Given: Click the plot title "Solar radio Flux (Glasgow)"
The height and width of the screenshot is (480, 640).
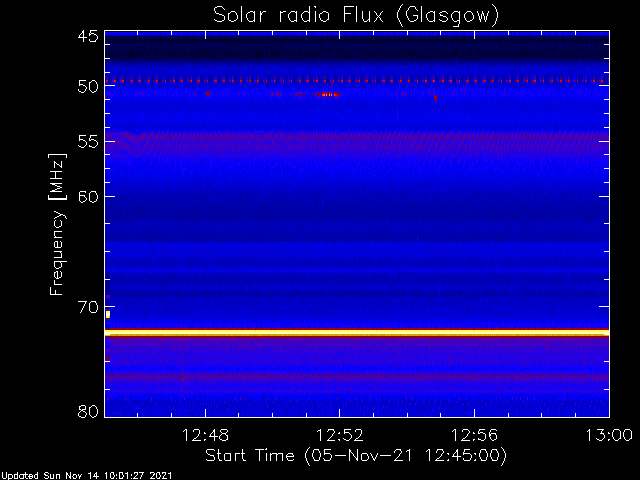Looking at the screenshot, I should pyautogui.click(x=356, y=16).
